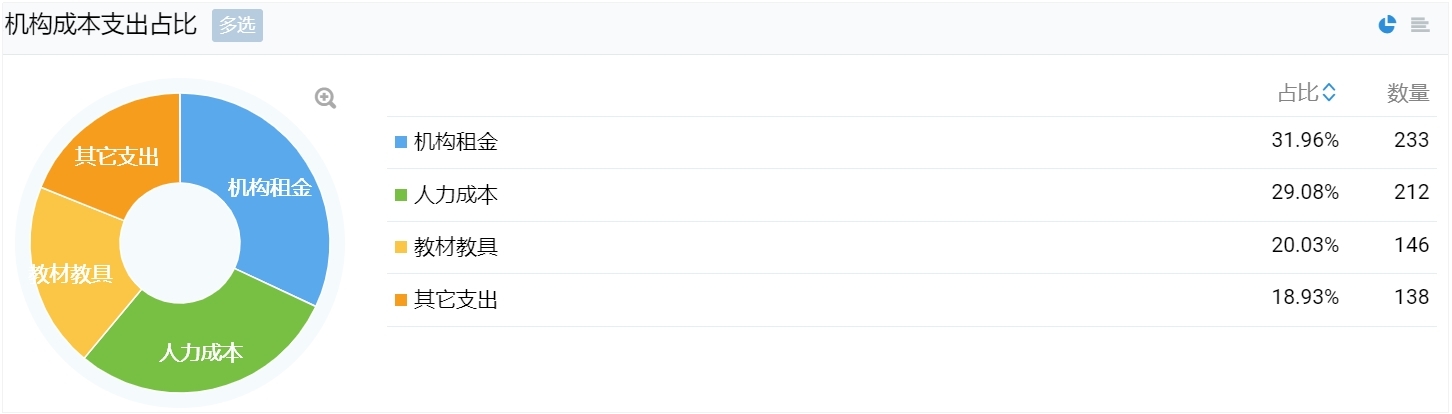
Task: Click the 多选 tag badge
Action: (237, 26)
